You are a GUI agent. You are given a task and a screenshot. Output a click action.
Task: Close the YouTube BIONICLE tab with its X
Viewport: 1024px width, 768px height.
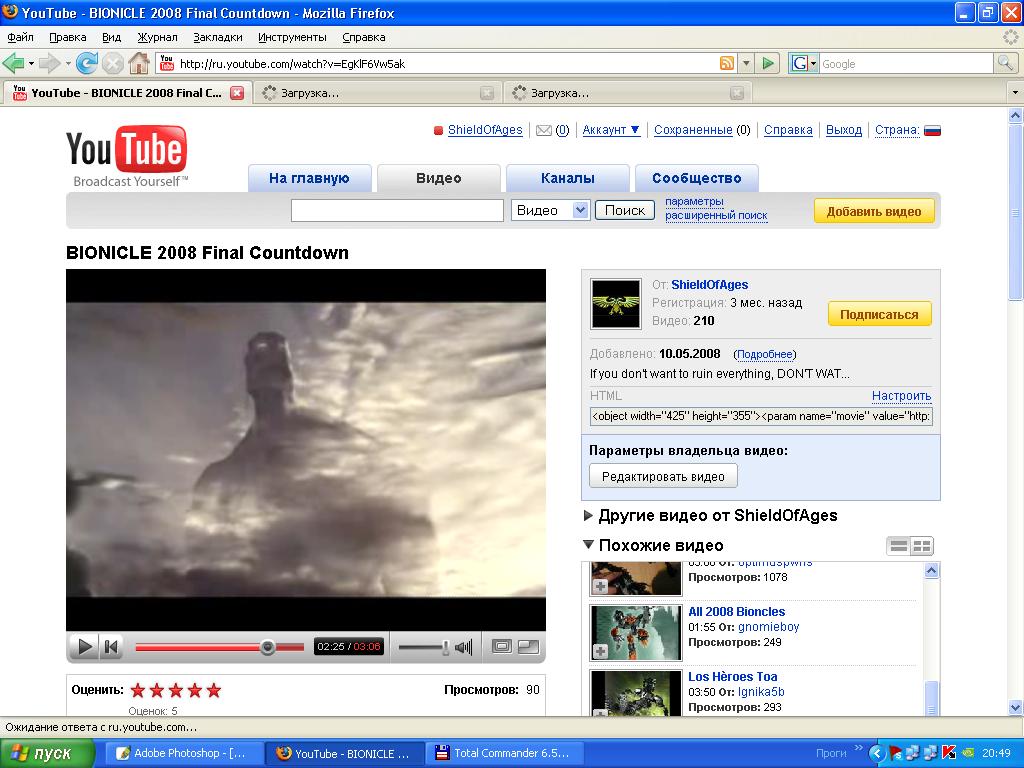point(237,93)
